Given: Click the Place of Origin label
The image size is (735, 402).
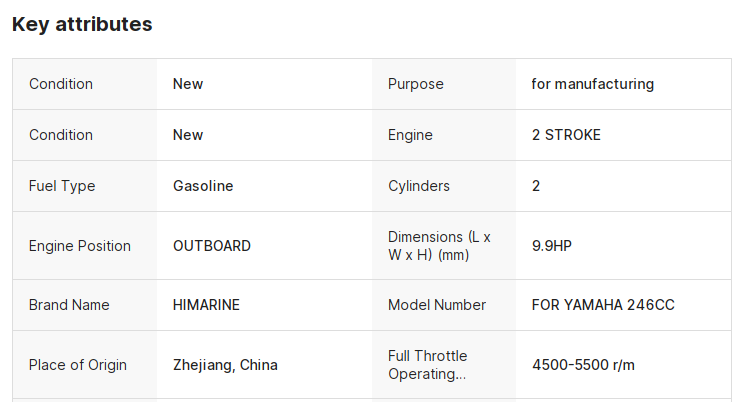Looking at the screenshot, I should [x=78, y=365].
